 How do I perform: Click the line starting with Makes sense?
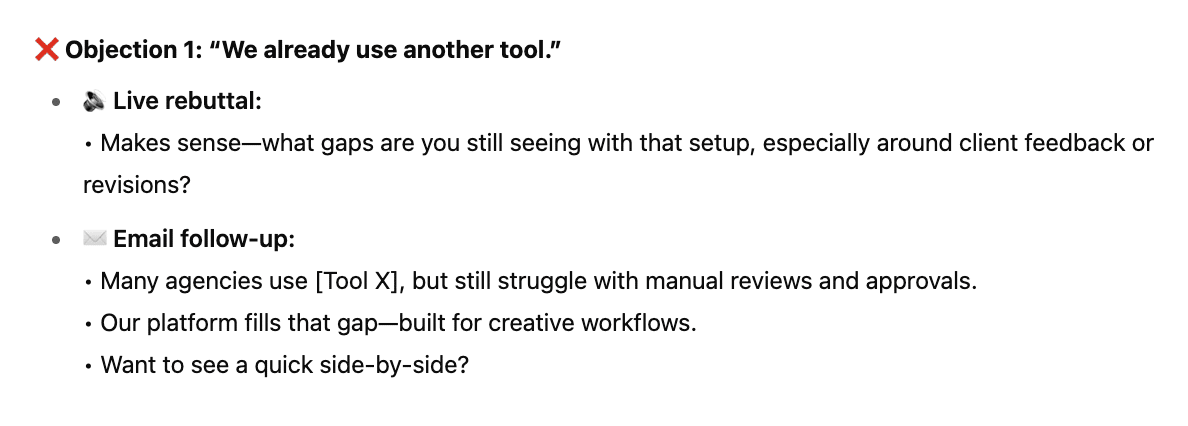point(618,143)
